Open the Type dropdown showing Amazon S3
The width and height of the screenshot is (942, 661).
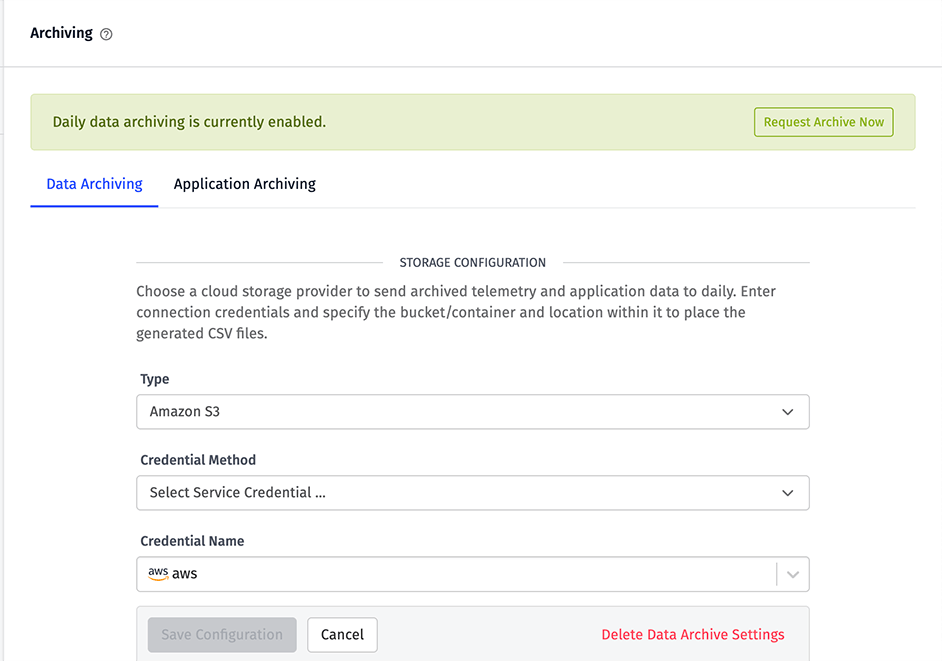pyautogui.click(x=472, y=412)
